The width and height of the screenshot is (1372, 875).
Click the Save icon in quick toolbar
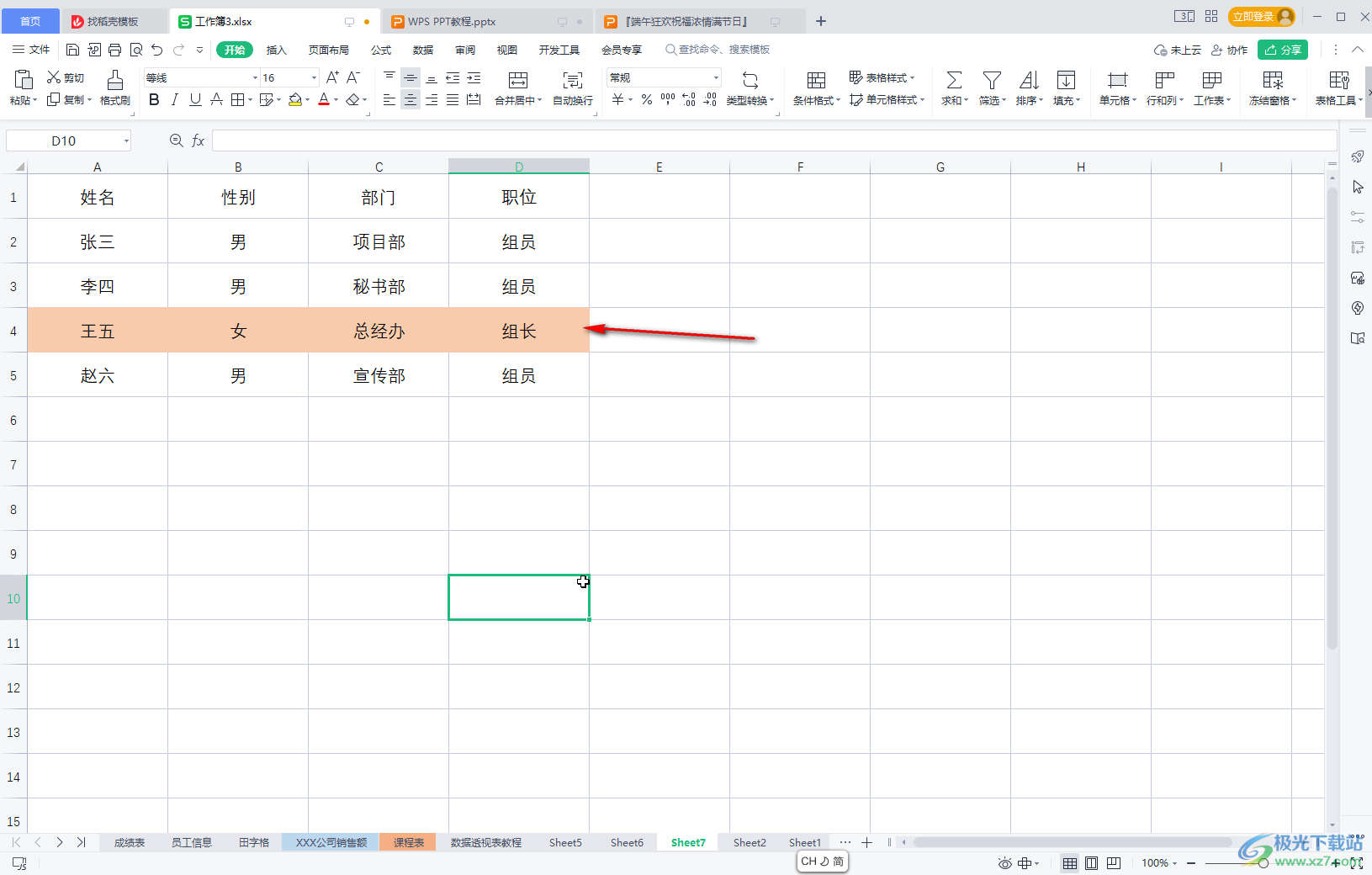pos(73,50)
